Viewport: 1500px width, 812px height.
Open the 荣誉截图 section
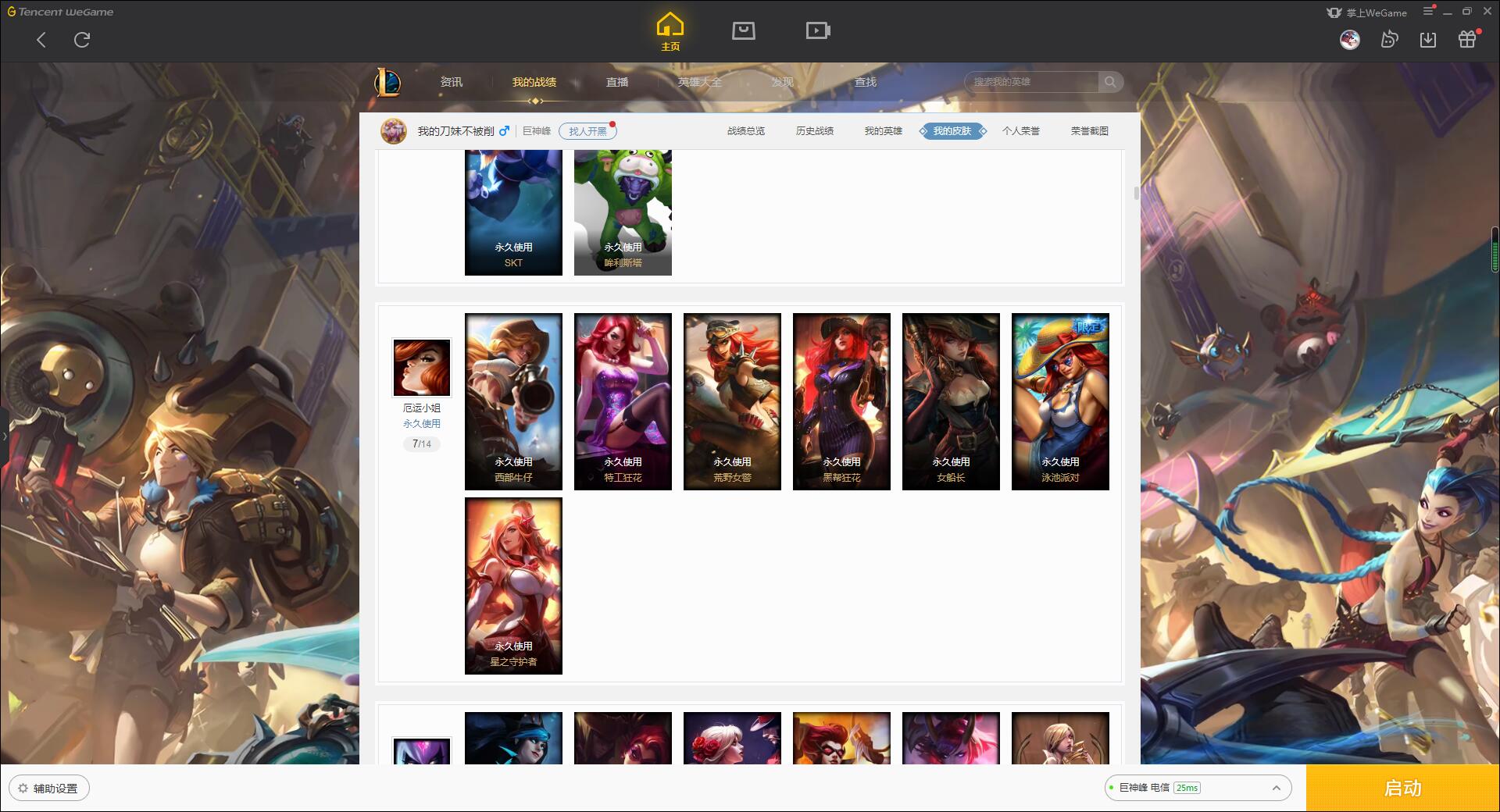1090,131
